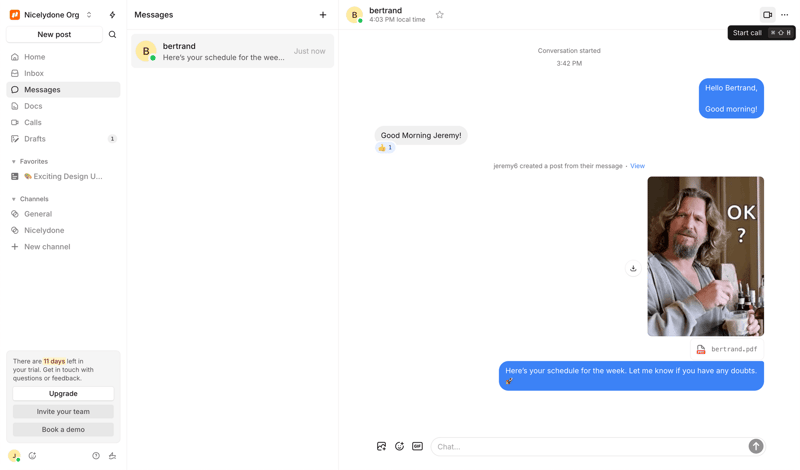Download the OK meme image
Image resolution: width=800 pixels, height=470 pixels.
(x=633, y=268)
